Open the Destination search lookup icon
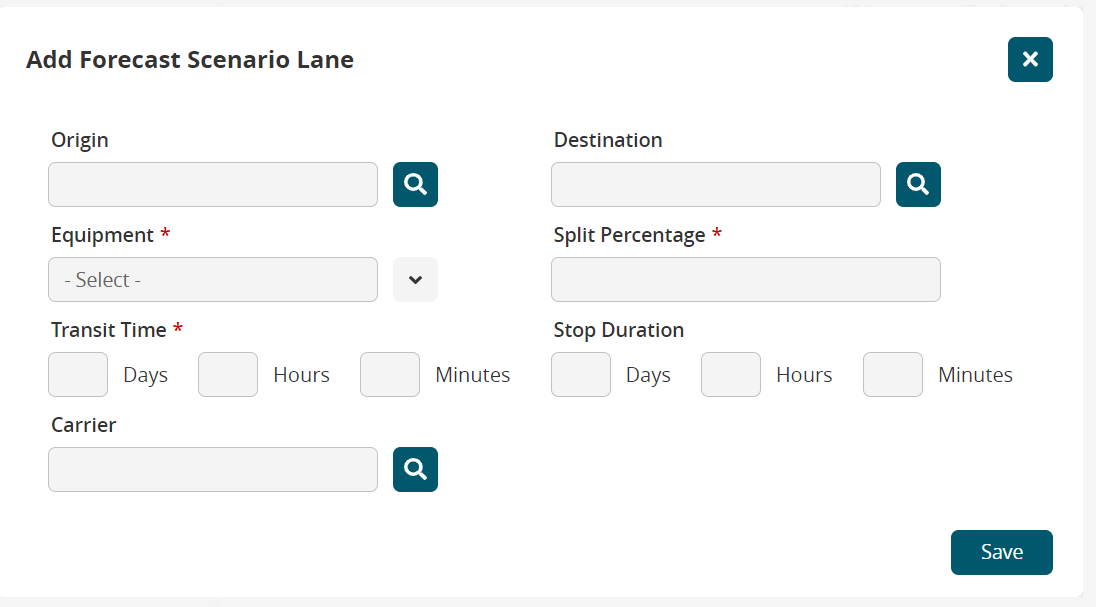 click(x=918, y=184)
